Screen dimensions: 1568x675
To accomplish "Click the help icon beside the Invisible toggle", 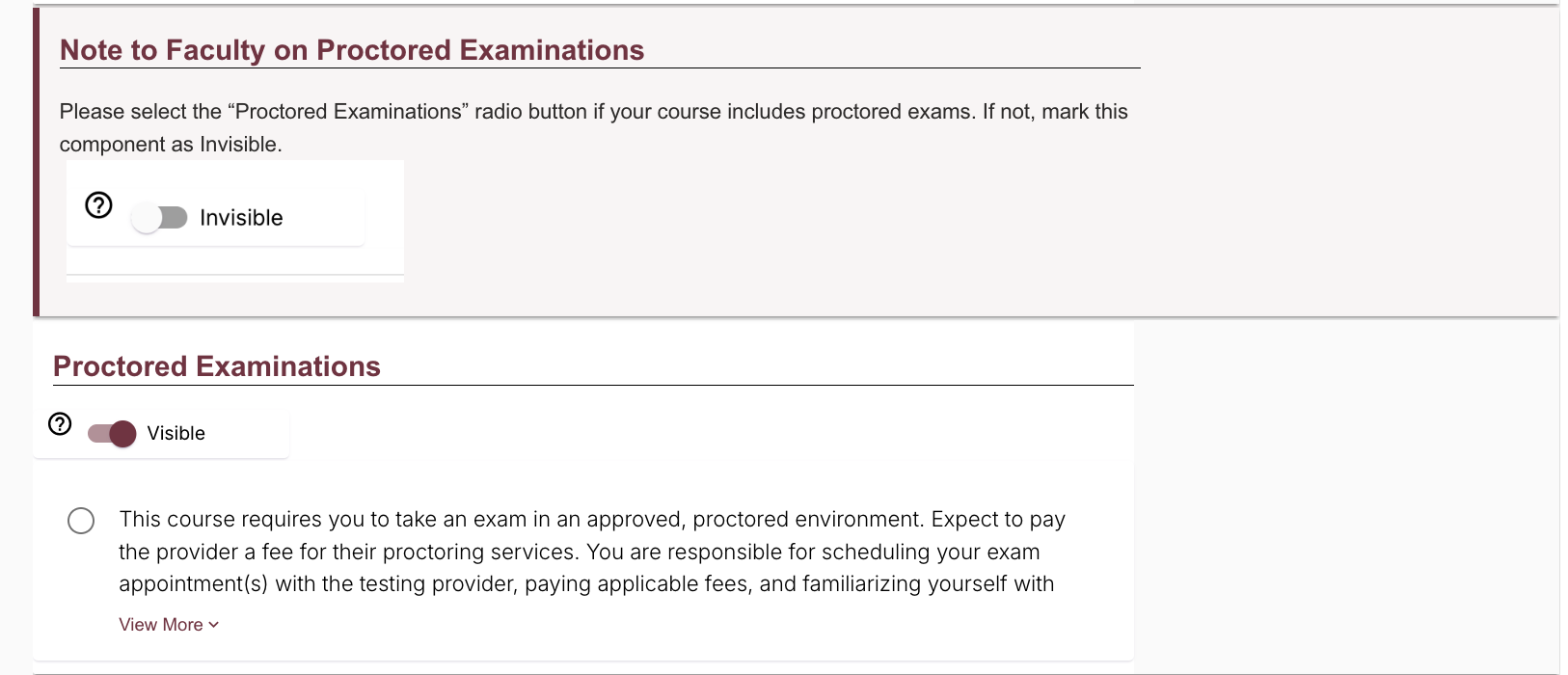I will (x=99, y=205).
